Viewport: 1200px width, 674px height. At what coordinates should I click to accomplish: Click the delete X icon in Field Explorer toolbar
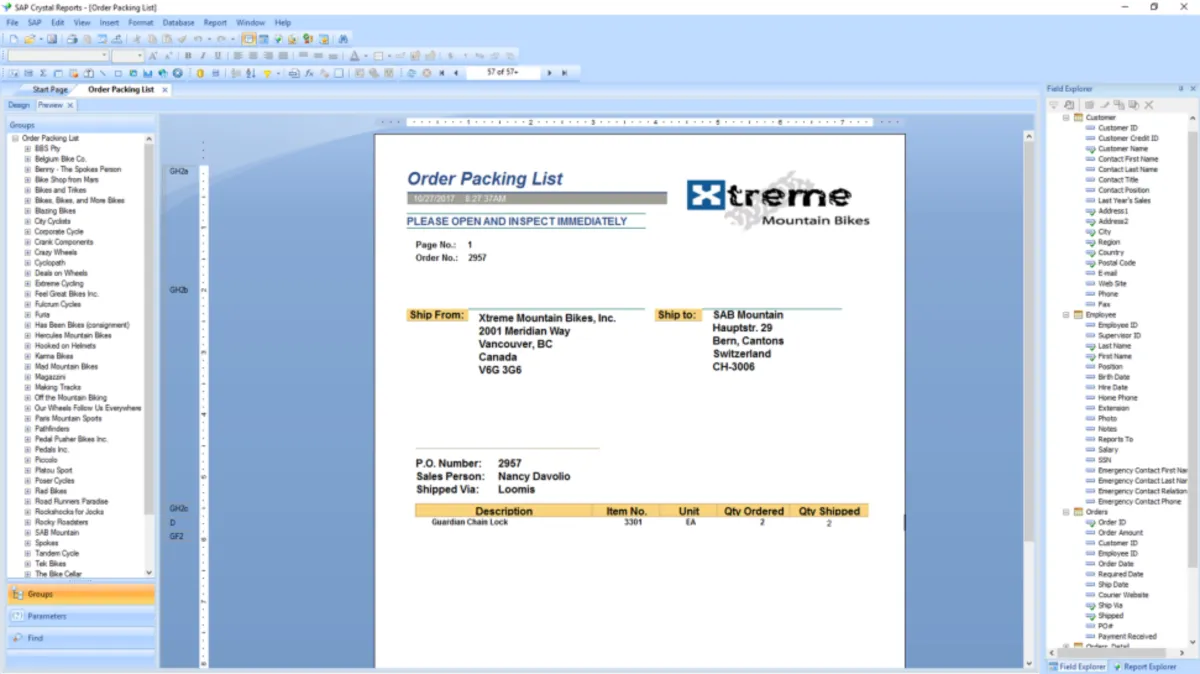coord(1149,105)
